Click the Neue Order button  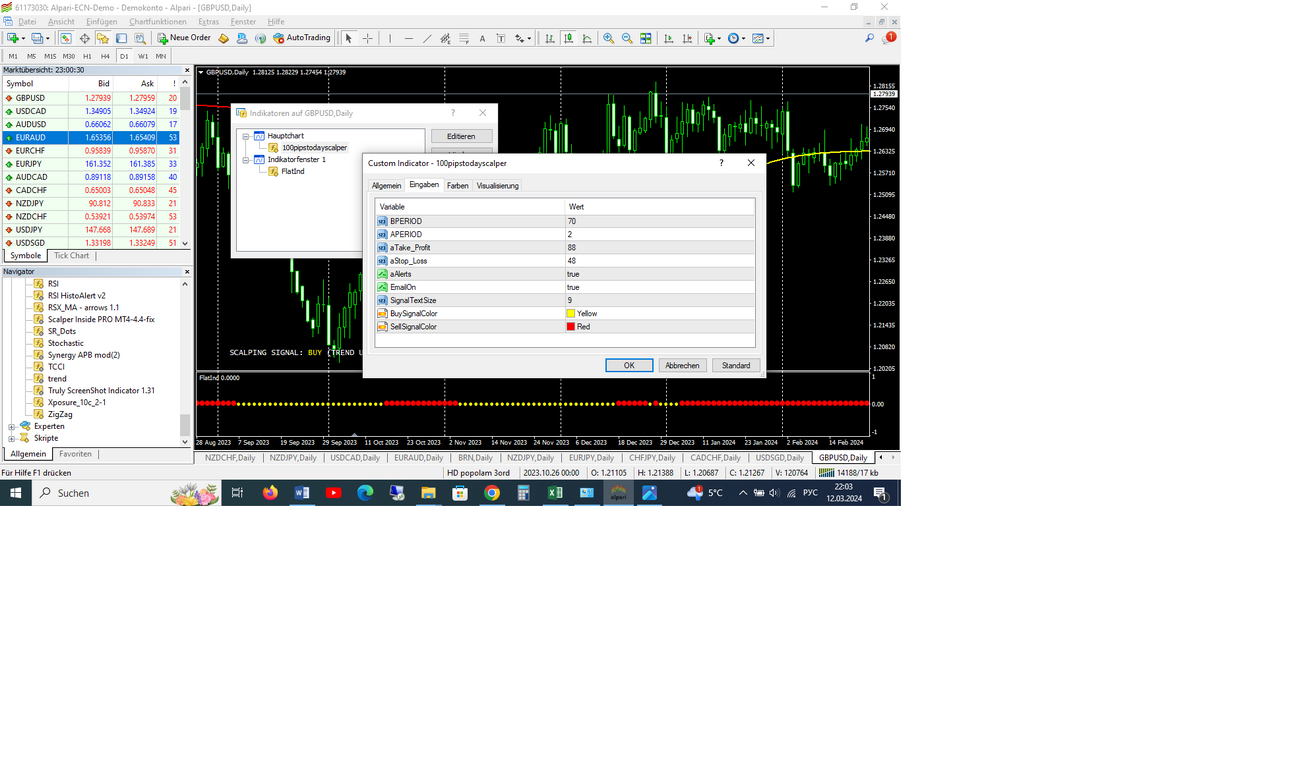click(184, 38)
